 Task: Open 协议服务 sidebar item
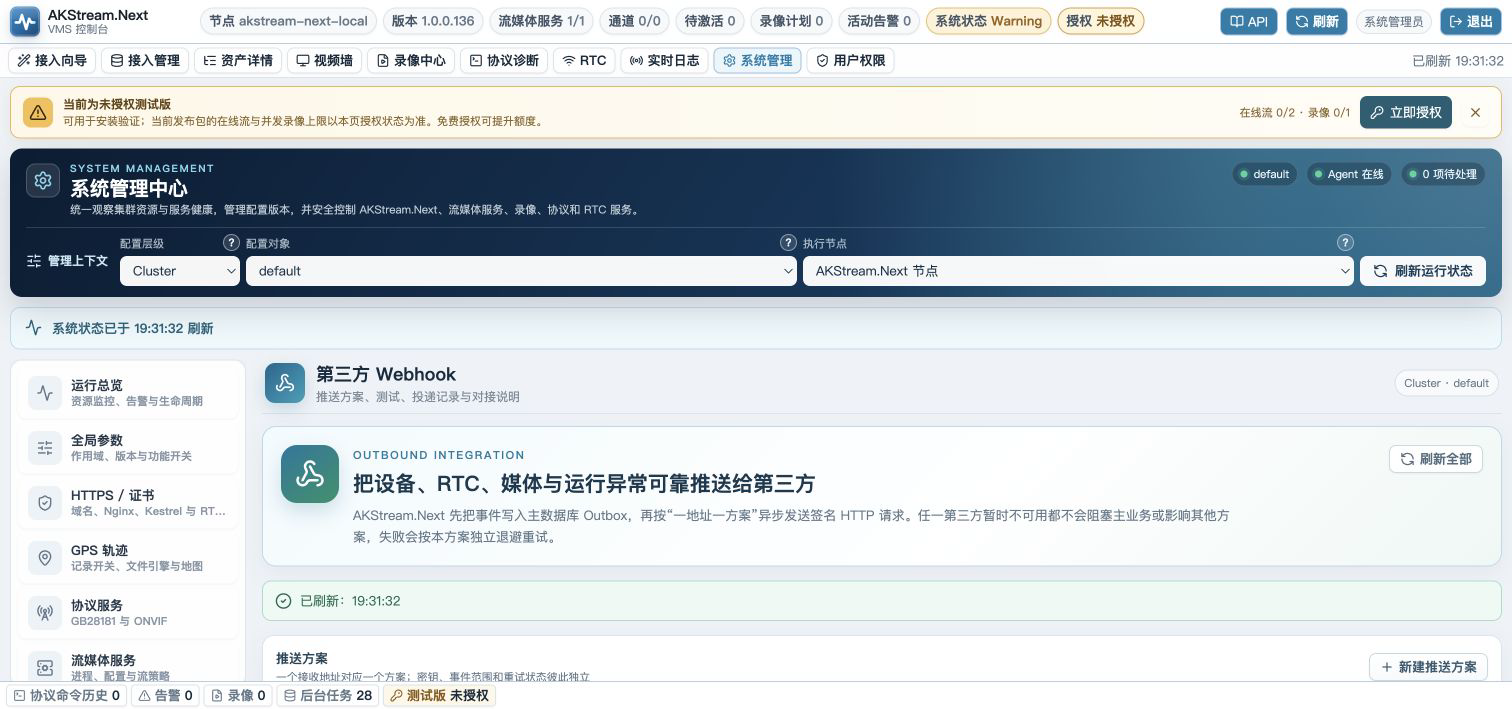click(x=128, y=613)
